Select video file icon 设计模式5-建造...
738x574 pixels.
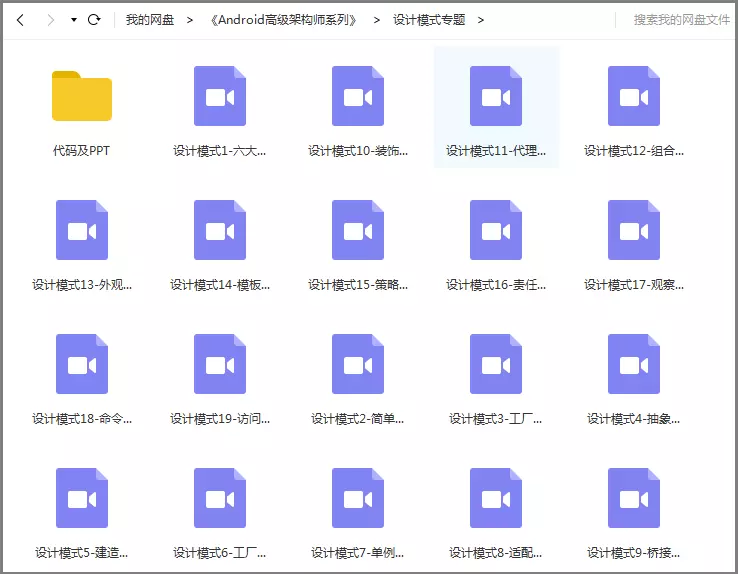(x=82, y=498)
